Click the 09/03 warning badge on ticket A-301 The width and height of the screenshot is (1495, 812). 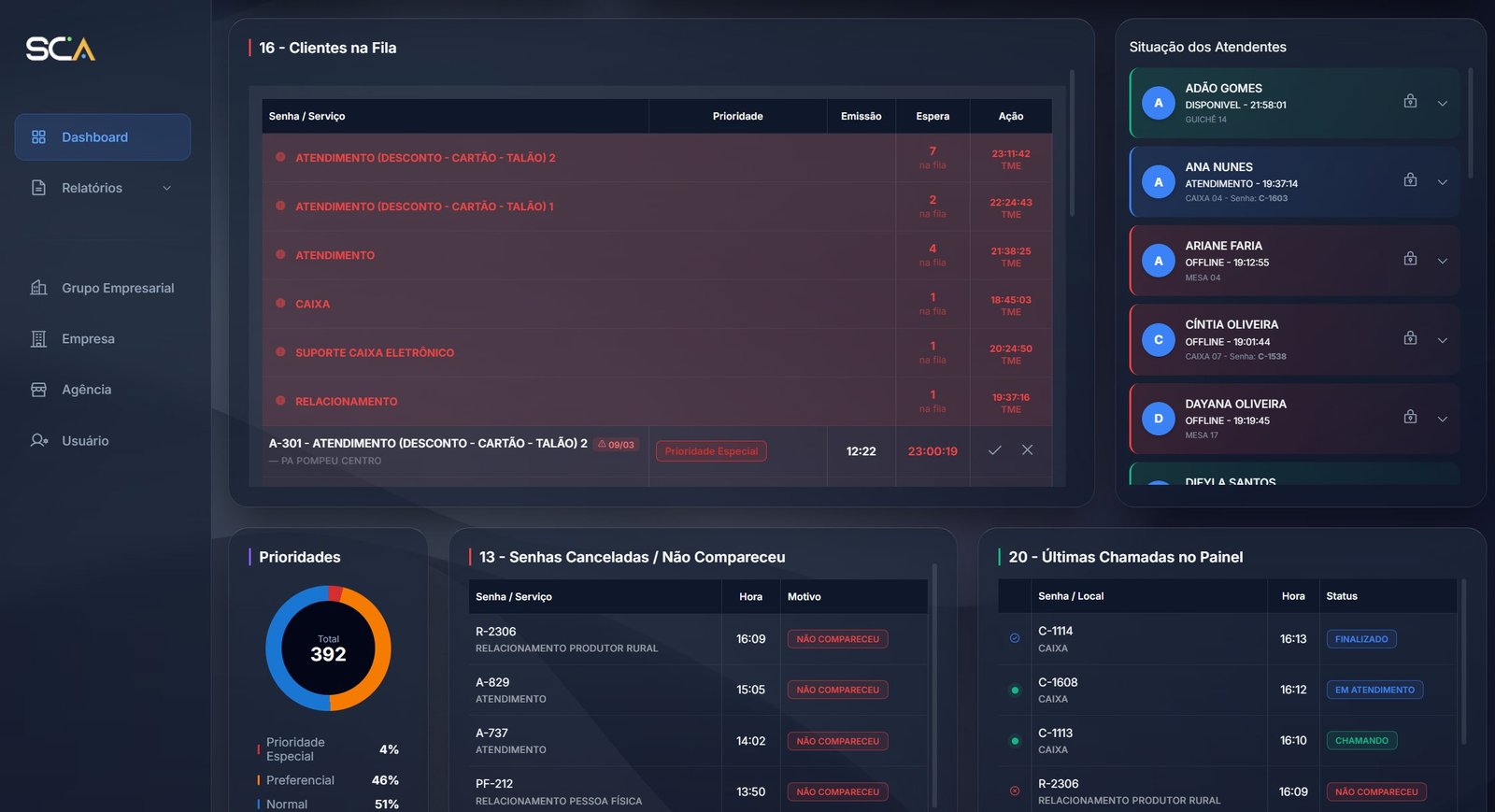point(616,445)
